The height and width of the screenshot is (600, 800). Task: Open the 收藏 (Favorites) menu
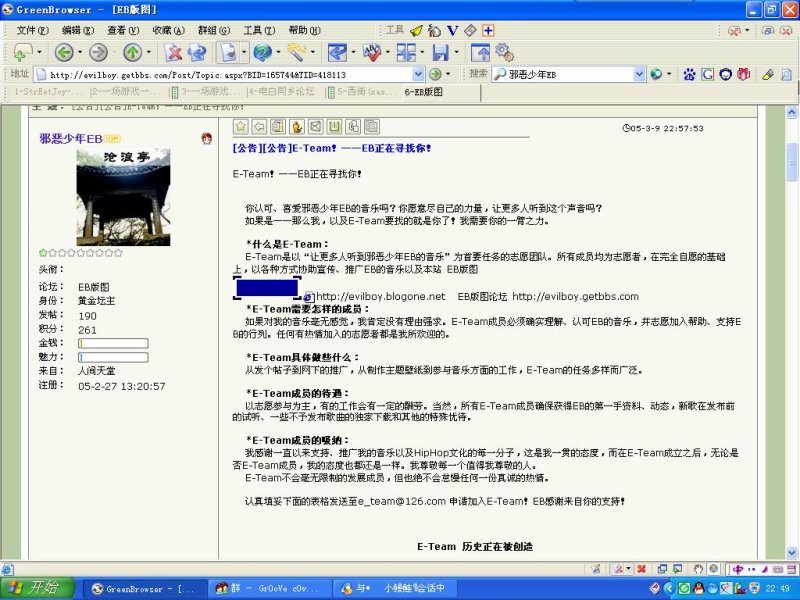[167, 30]
